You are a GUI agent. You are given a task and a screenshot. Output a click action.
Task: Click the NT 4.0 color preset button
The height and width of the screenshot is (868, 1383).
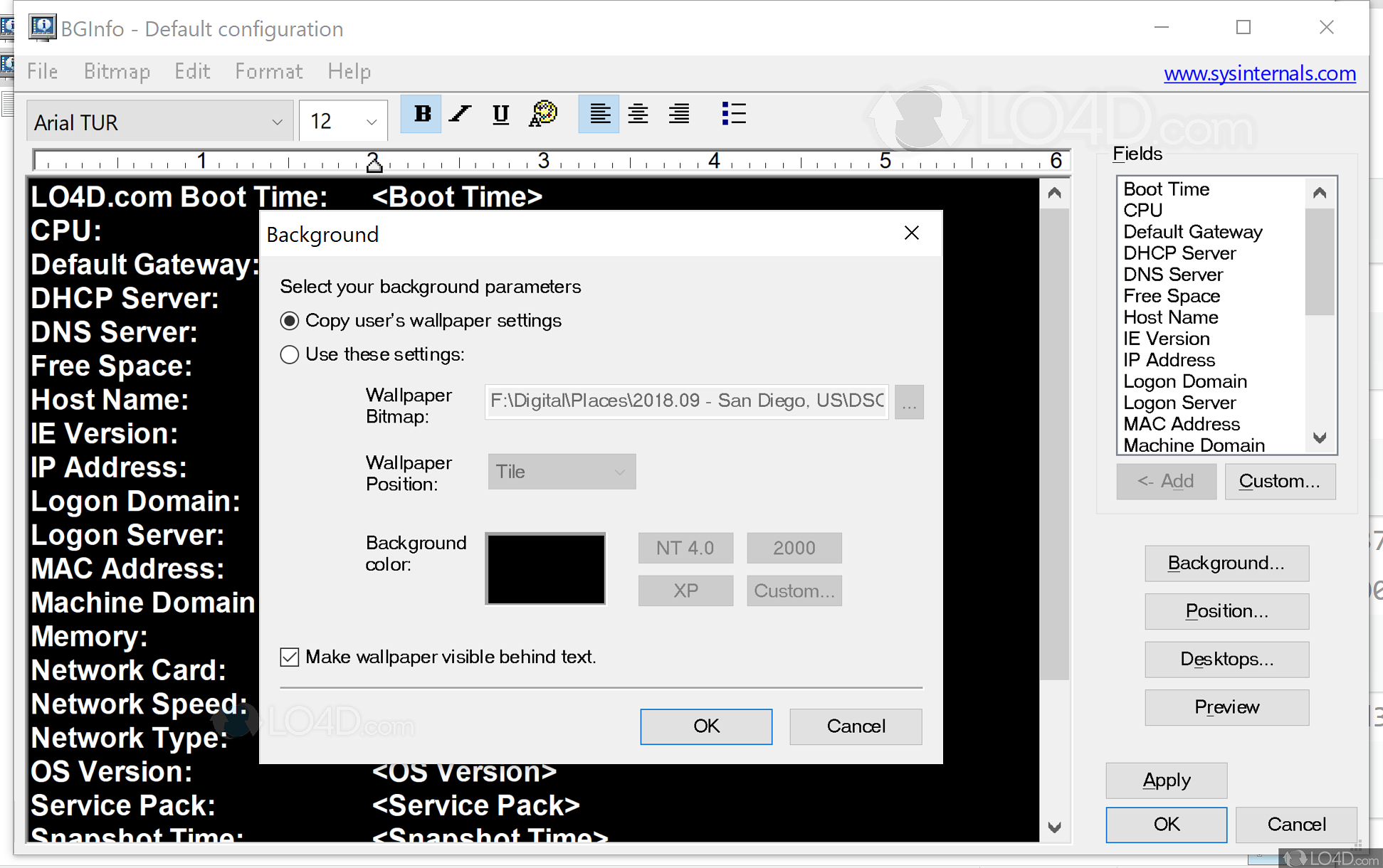coord(685,548)
